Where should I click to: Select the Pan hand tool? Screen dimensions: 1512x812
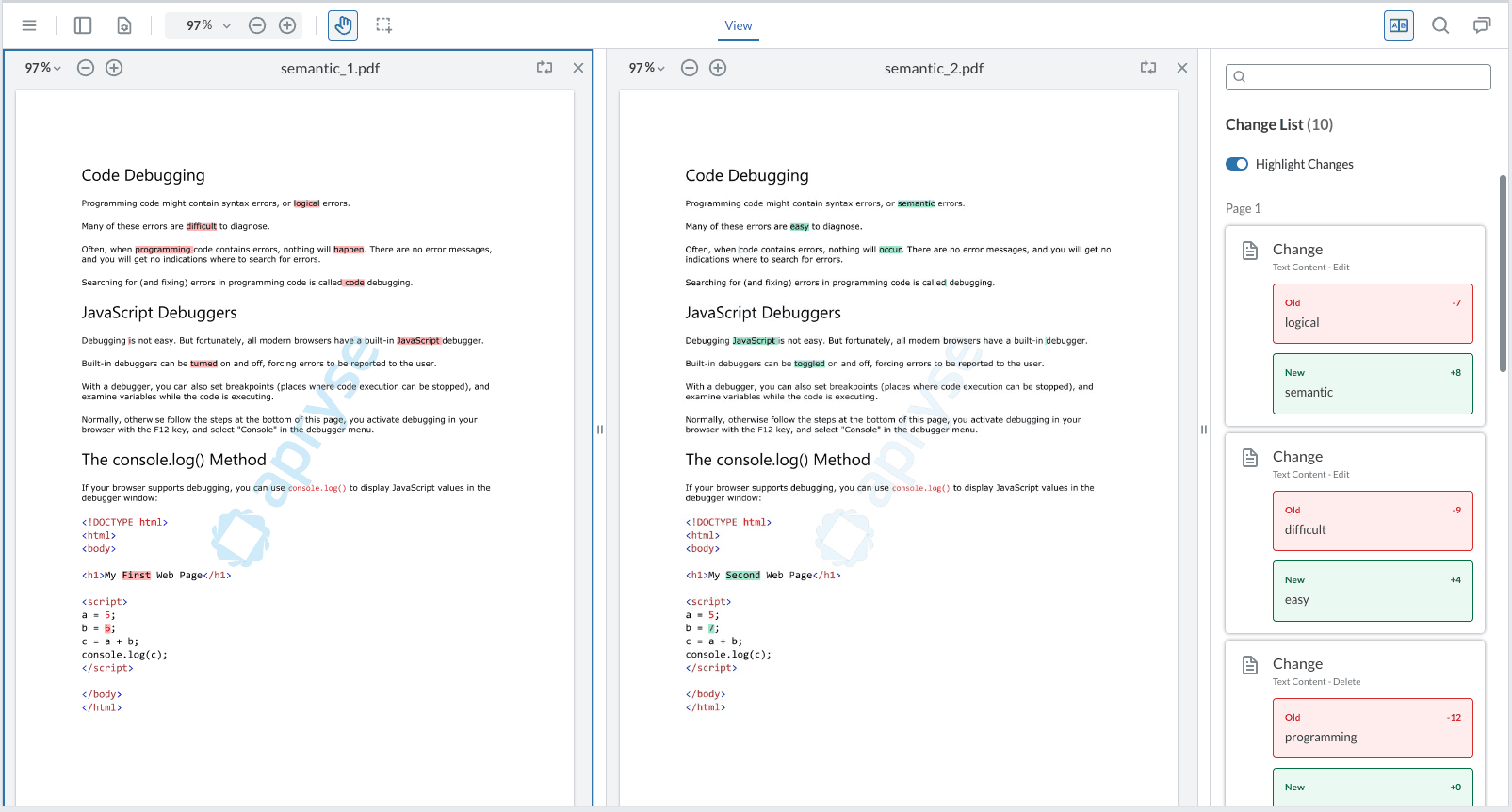click(x=343, y=25)
